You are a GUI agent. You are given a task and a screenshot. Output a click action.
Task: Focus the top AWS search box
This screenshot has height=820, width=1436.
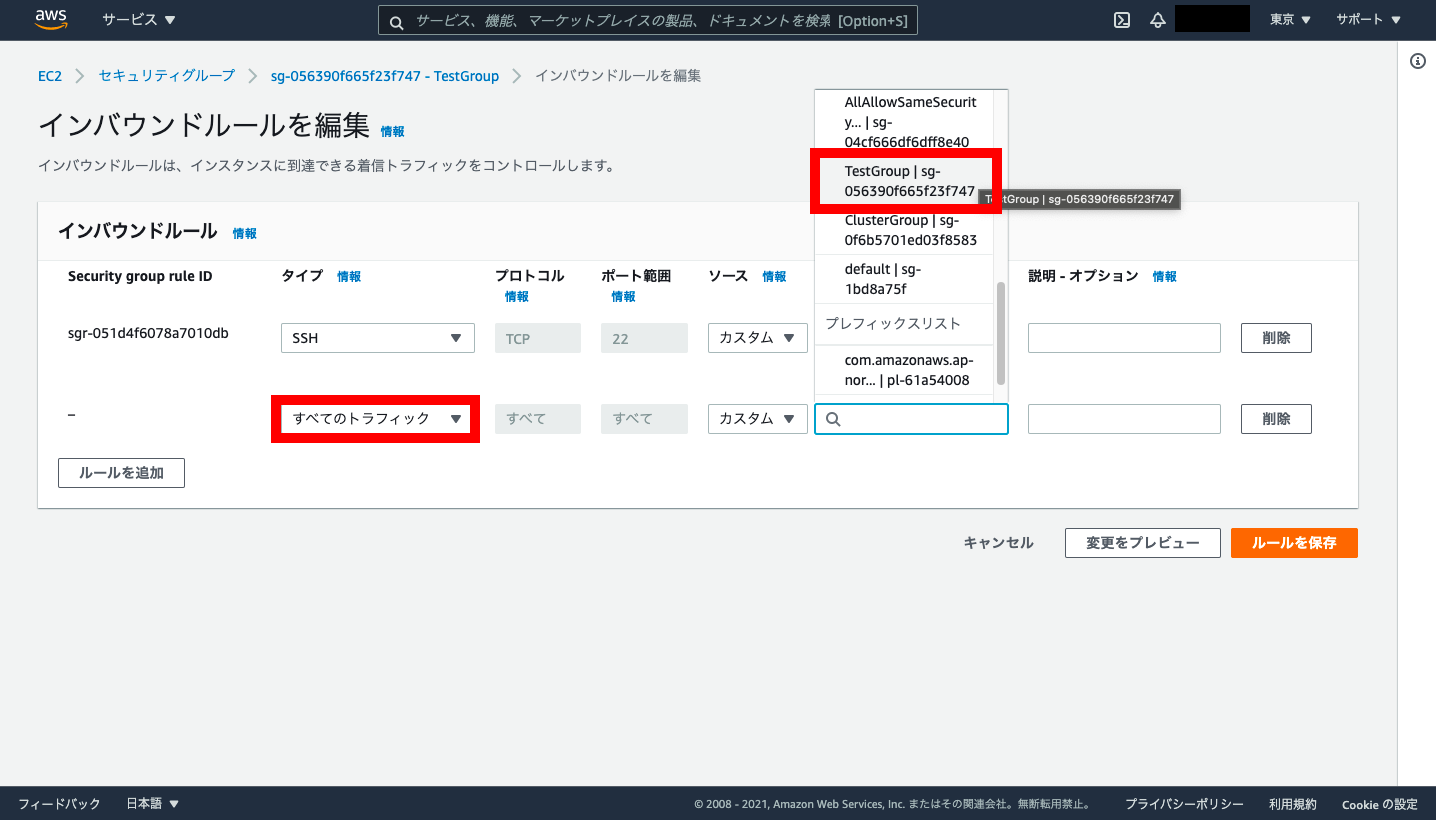pyautogui.click(x=648, y=21)
